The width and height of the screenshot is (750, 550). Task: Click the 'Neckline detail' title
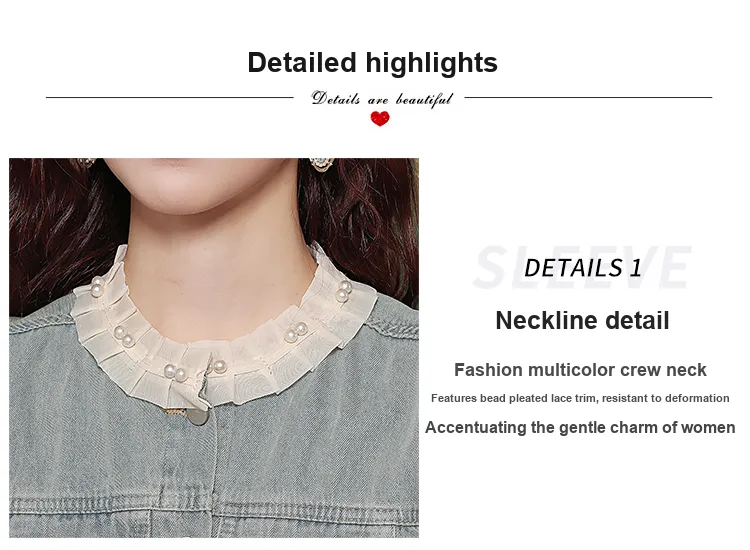coord(582,320)
